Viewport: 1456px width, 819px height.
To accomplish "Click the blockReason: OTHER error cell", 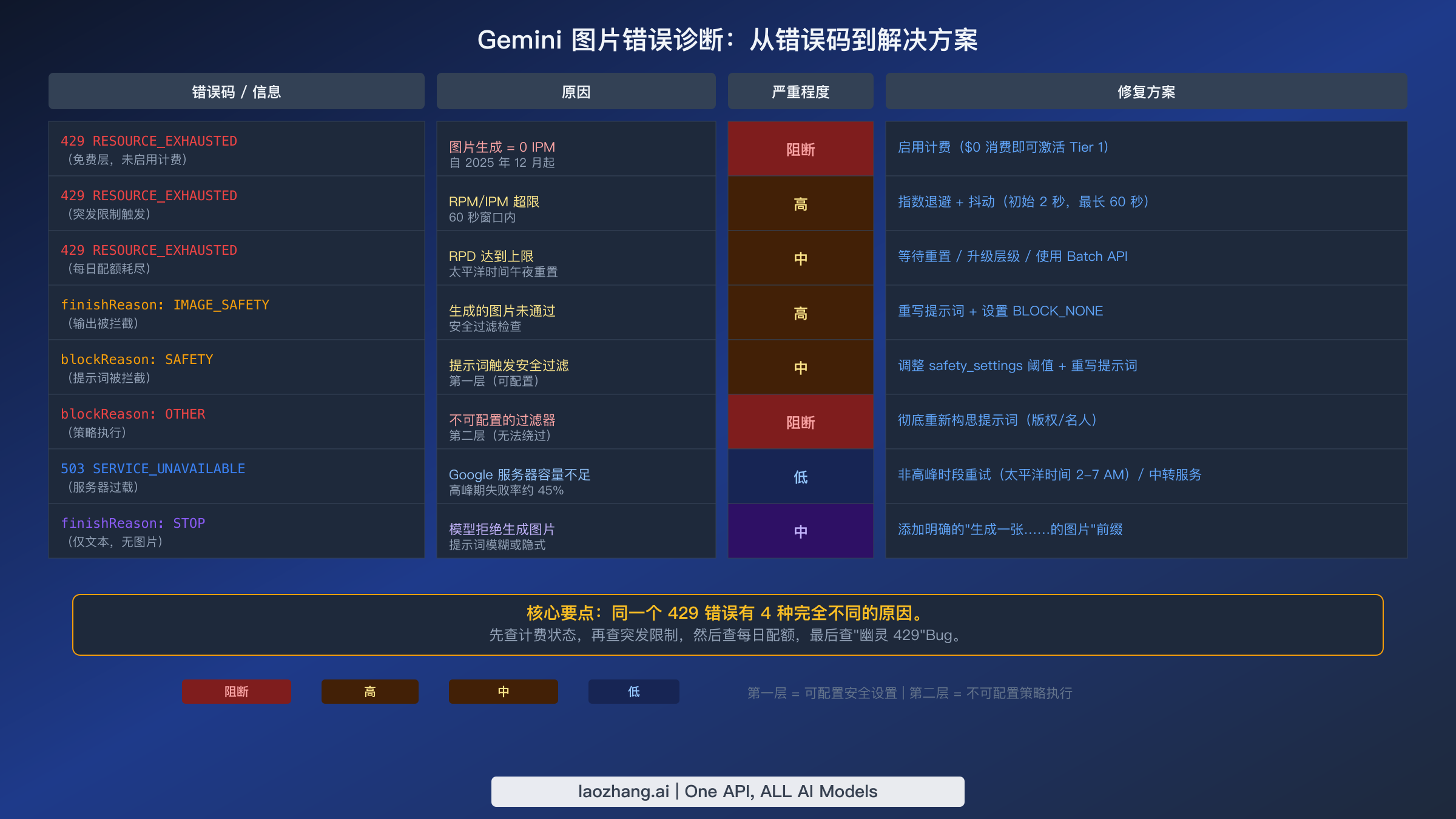I will click(236, 422).
